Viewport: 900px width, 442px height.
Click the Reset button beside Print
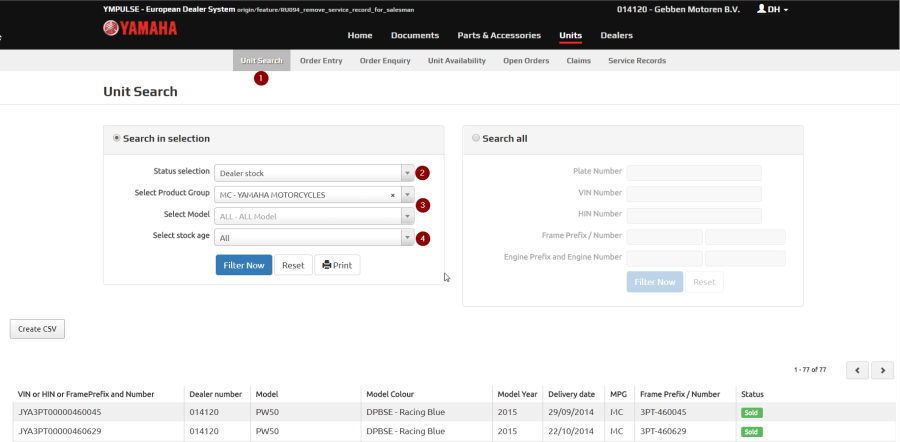pos(293,265)
